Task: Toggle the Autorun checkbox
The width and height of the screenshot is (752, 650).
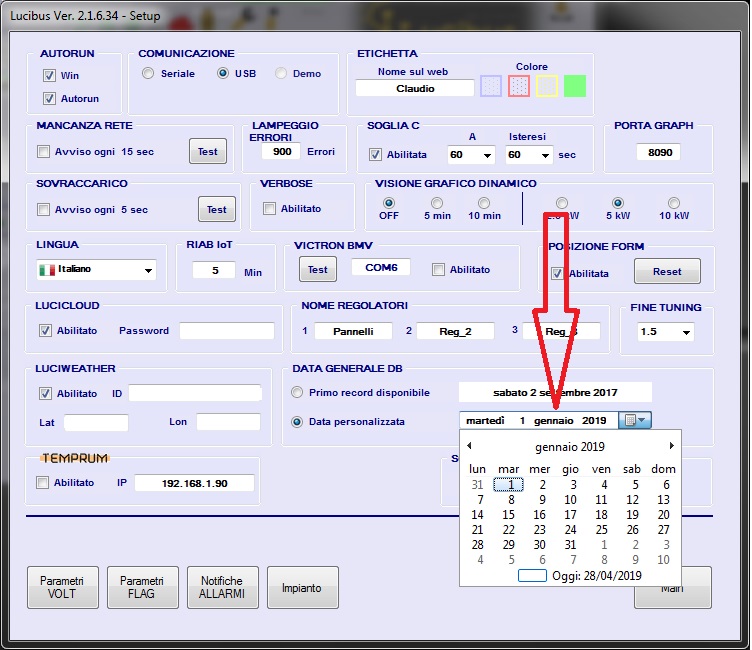Action: 49,98
